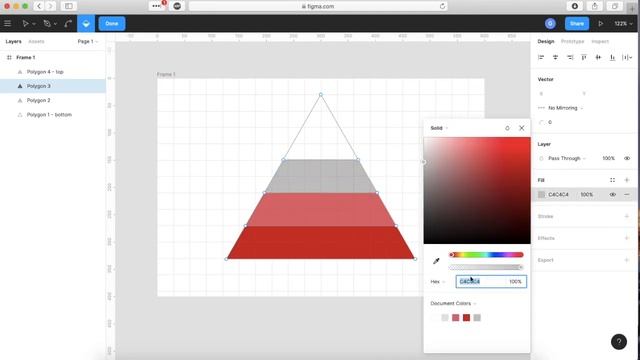Viewport: 640px width, 360px height.
Task: Choose the pinkish red document color swatch
Action: click(456, 318)
